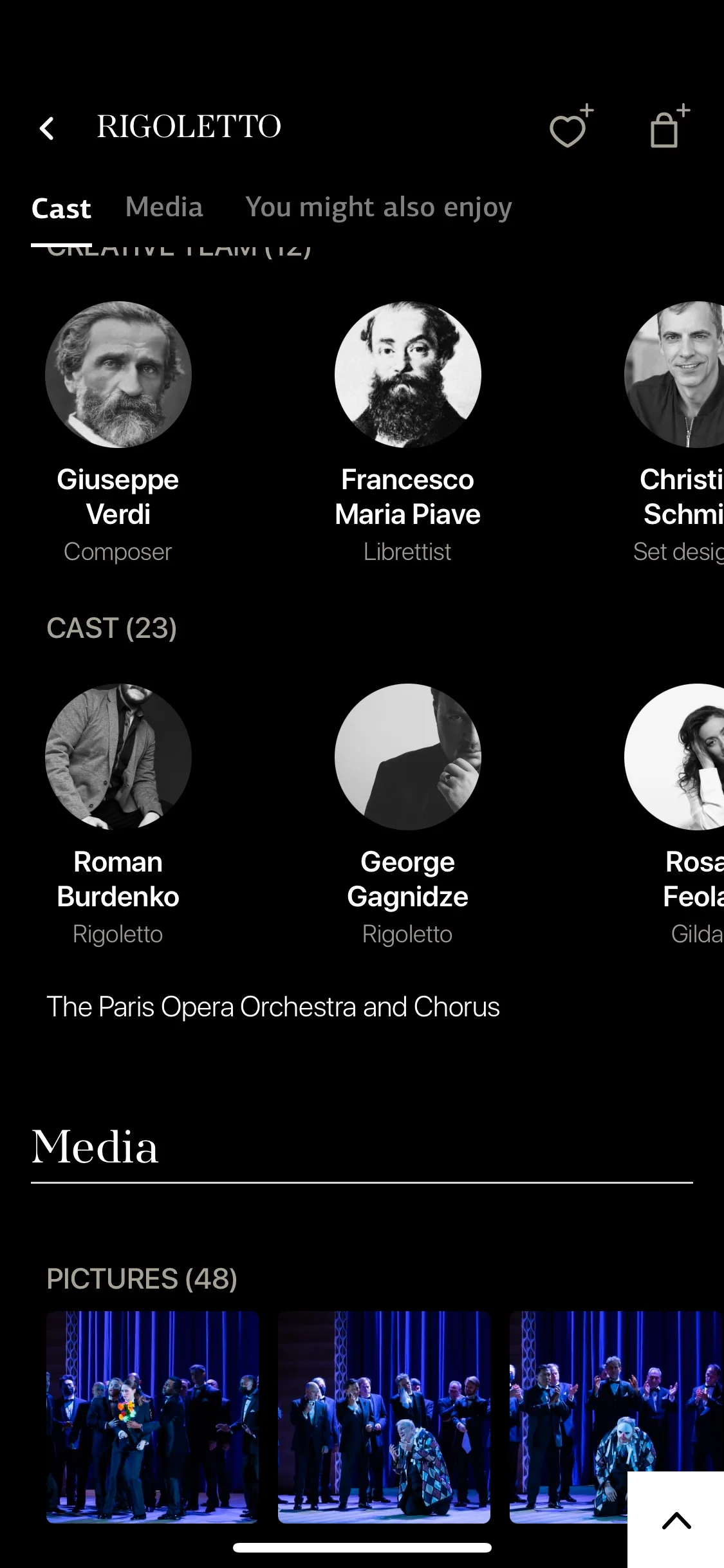The width and height of the screenshot is (724, 1568).
Task: Open Giuseppe Verdi's portrait
Action: (x=118, y=375)
